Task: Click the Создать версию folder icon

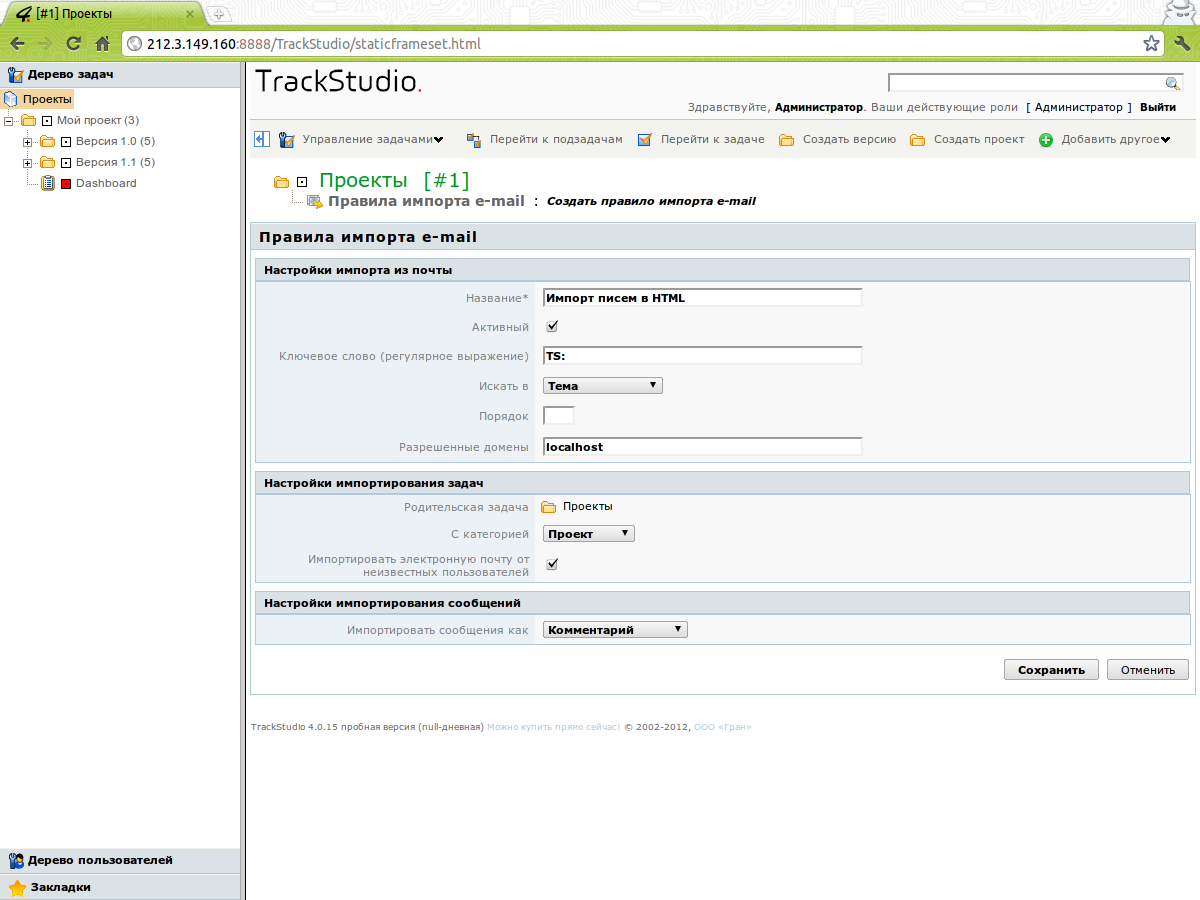Action: click(787, 140)
